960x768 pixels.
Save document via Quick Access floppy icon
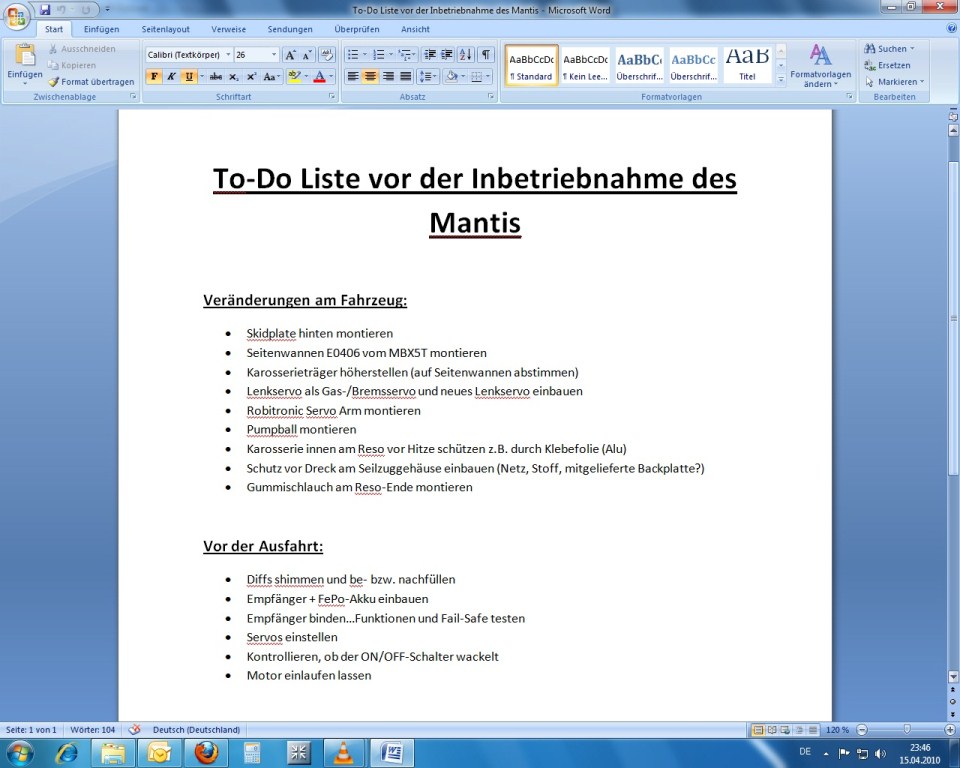pos(45,10)
